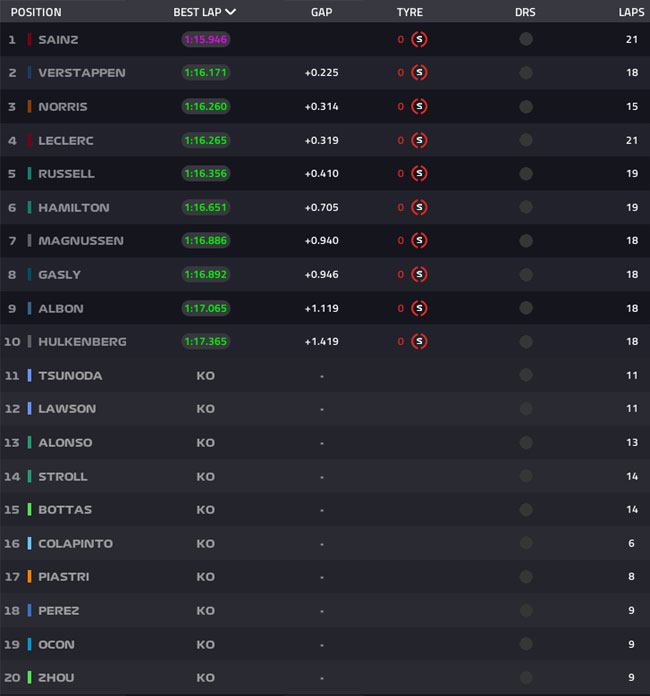The height and width of the screenshot is (696, 650).
Task: Click the Laps column header
Action: pos(631,12)
